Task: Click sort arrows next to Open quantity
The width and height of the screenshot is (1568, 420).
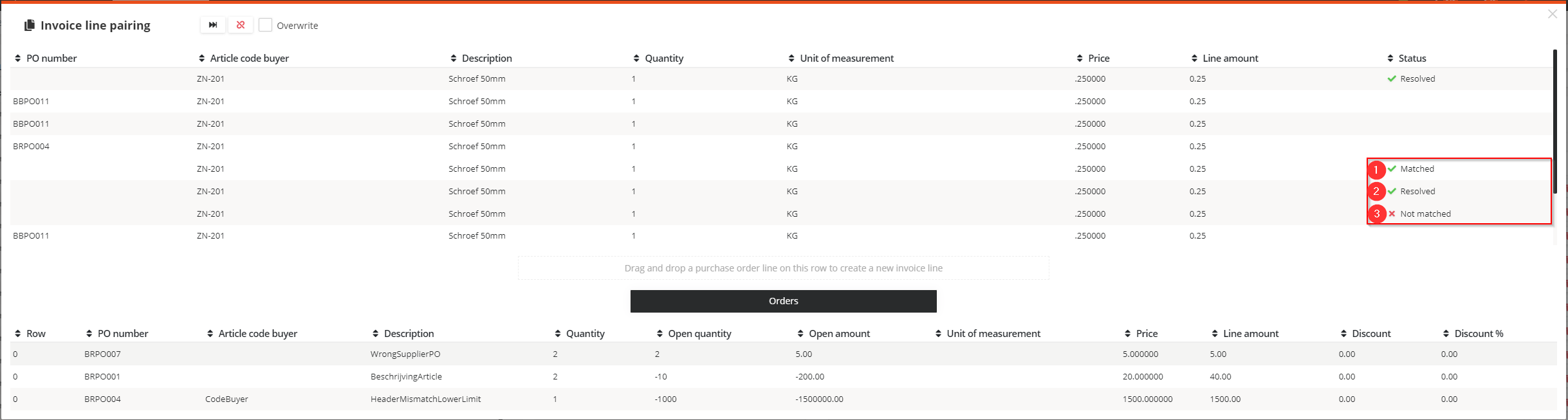Action: (x=659, y=334)
